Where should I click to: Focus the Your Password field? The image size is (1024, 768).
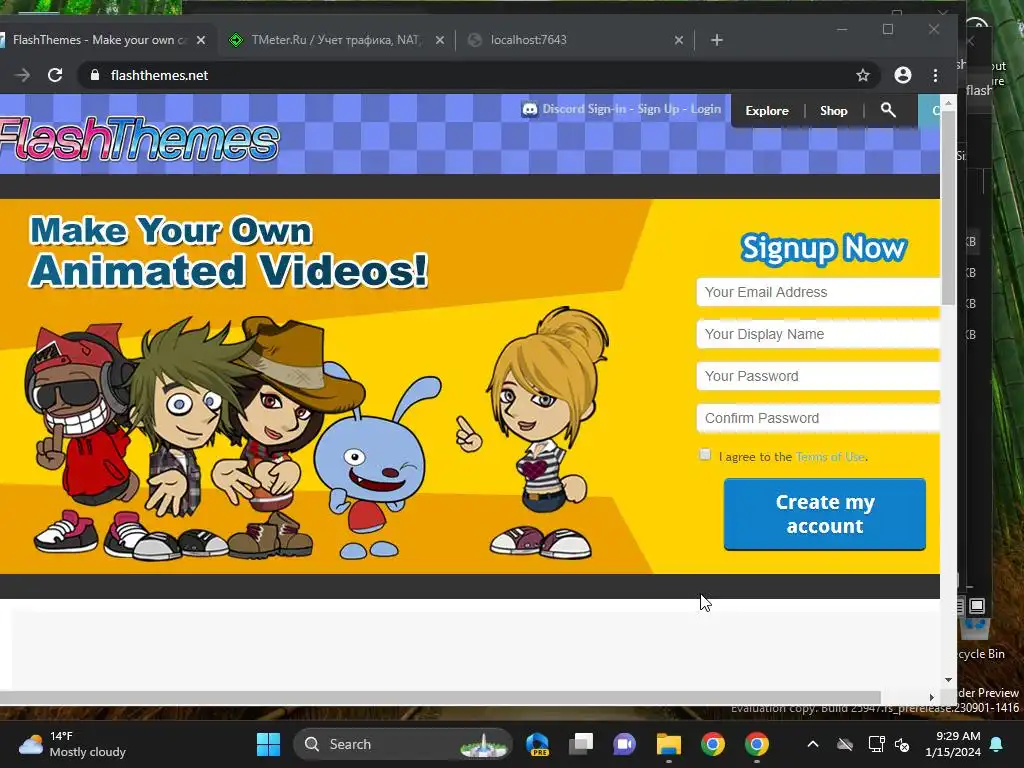point(818,376)
